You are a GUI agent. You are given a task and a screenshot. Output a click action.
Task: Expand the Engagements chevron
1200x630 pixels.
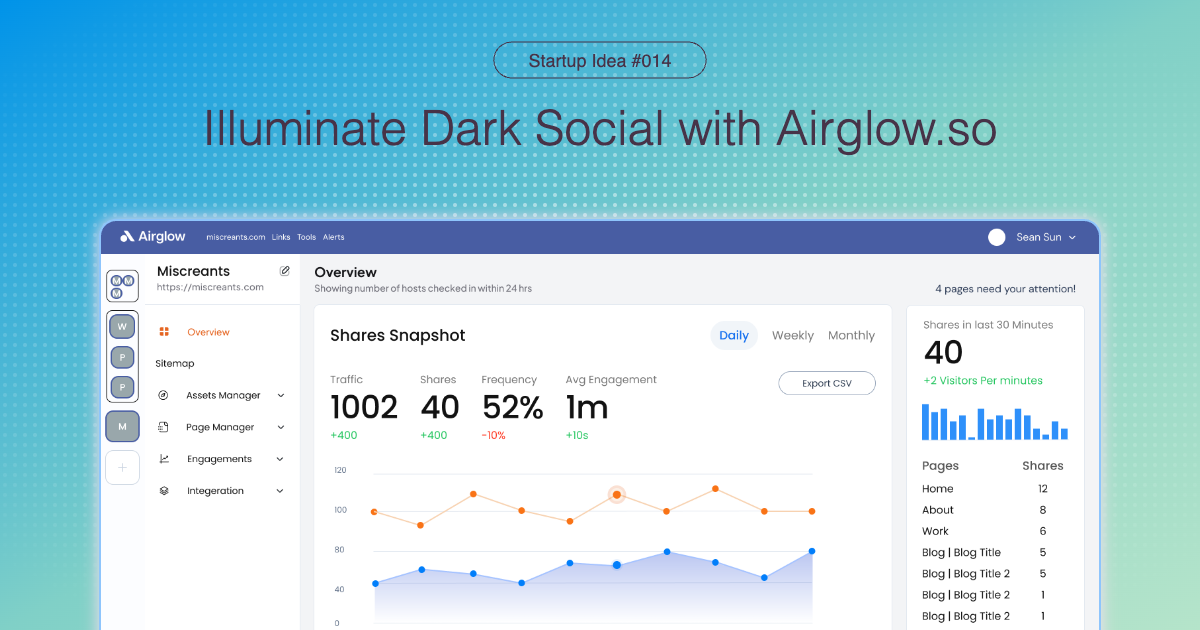click(279, 458)
